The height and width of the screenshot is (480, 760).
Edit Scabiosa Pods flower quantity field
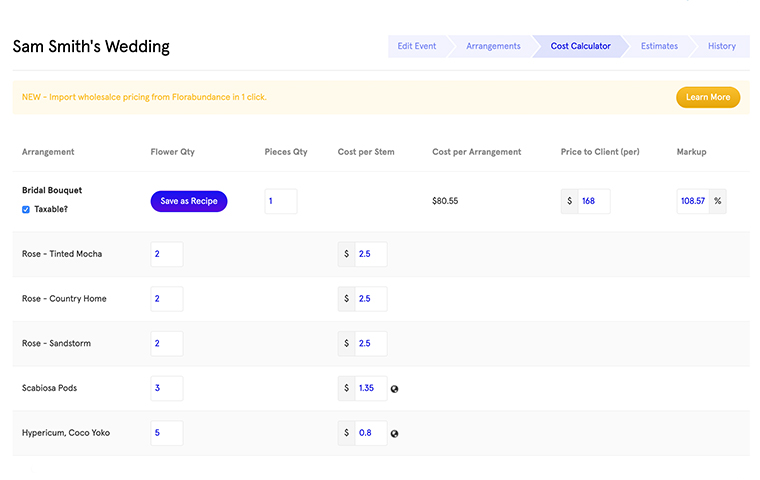(167, 388)
